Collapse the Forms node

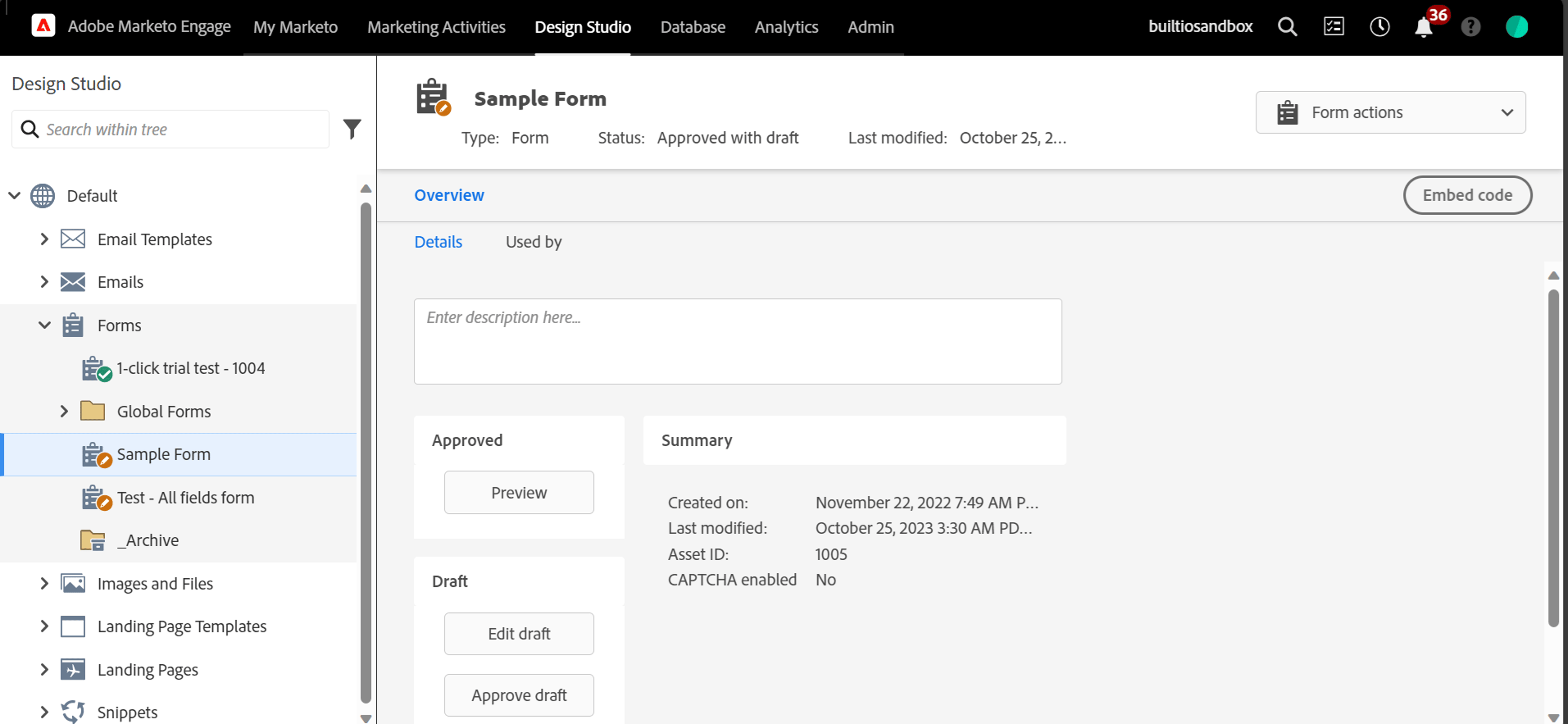coord(45,325)
